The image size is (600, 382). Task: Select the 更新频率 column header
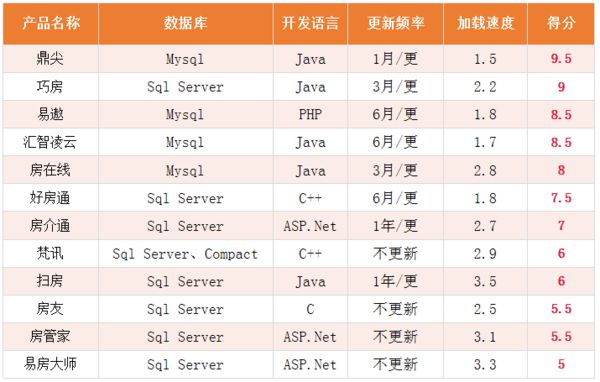396,23
